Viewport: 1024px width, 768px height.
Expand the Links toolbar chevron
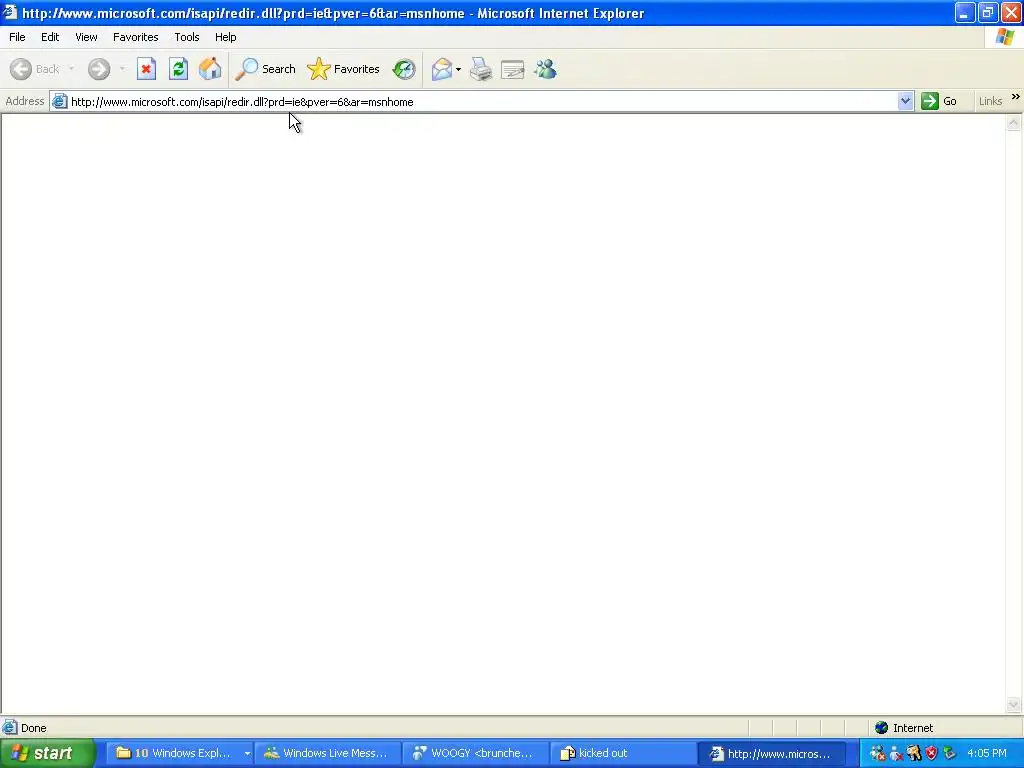1016,97
